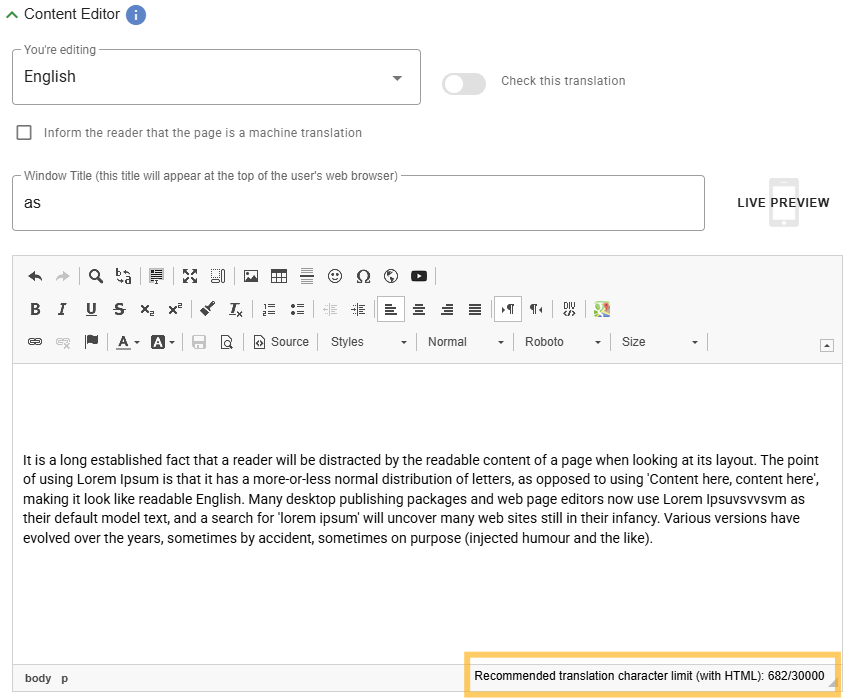The image size is (850, 699).
Task: Insert an image using the image icon
Action: tap(251, 277)
